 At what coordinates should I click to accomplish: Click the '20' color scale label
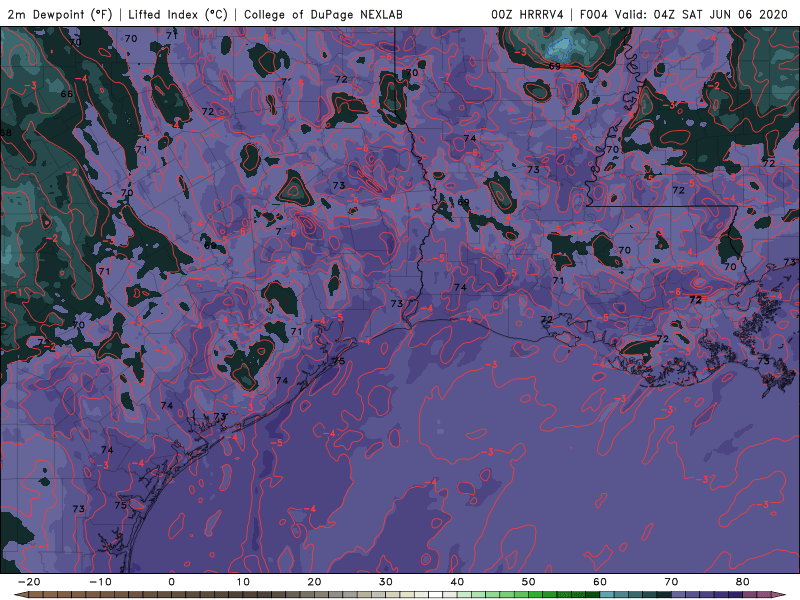point(314,582)
